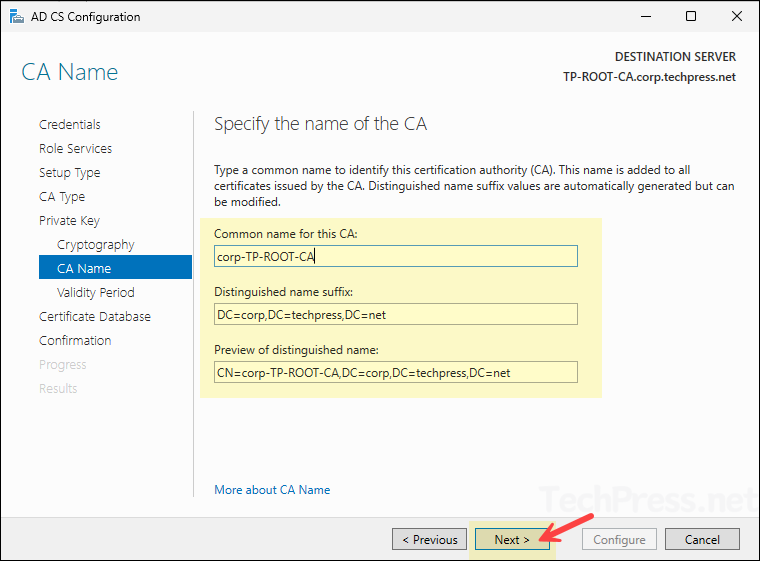Select the highlighted CA Name step
The image size is (760, 561).
pyautogui.click(x=115, y=267)
